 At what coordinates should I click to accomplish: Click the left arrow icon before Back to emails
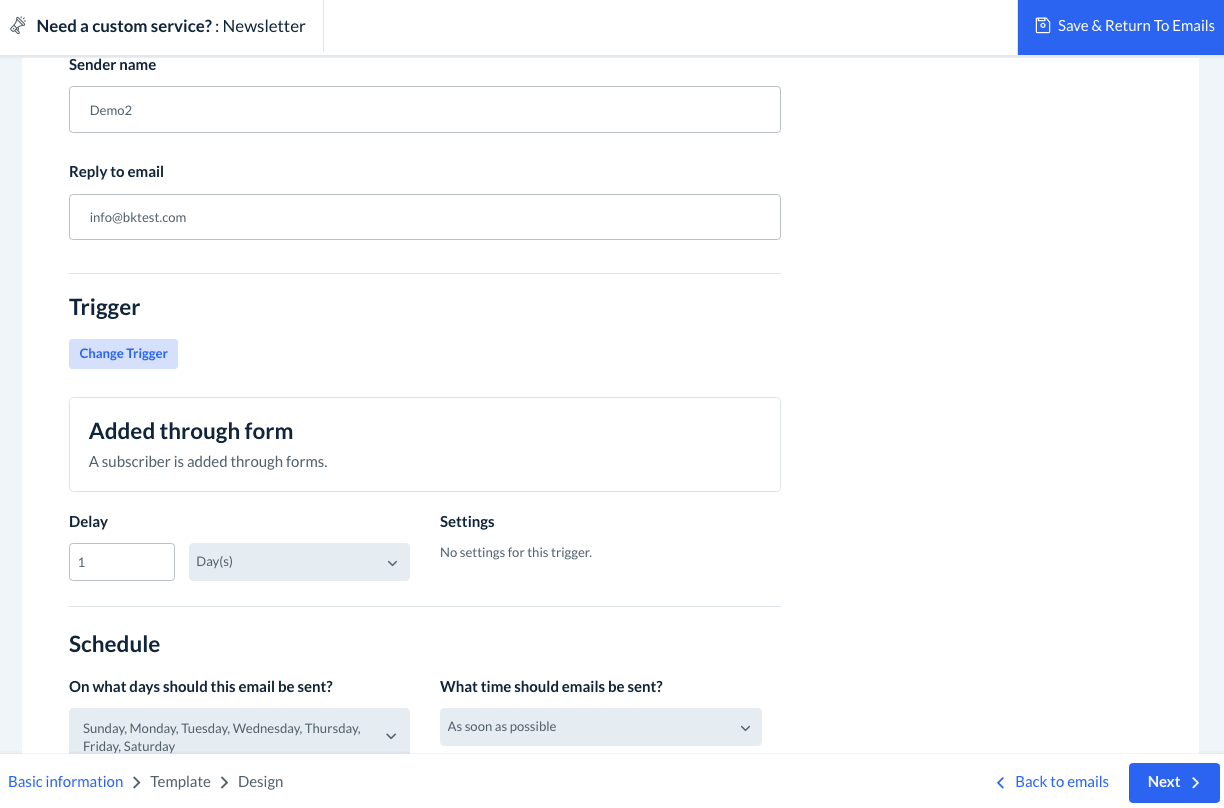pyautogui.click(x=1000, y=783)
